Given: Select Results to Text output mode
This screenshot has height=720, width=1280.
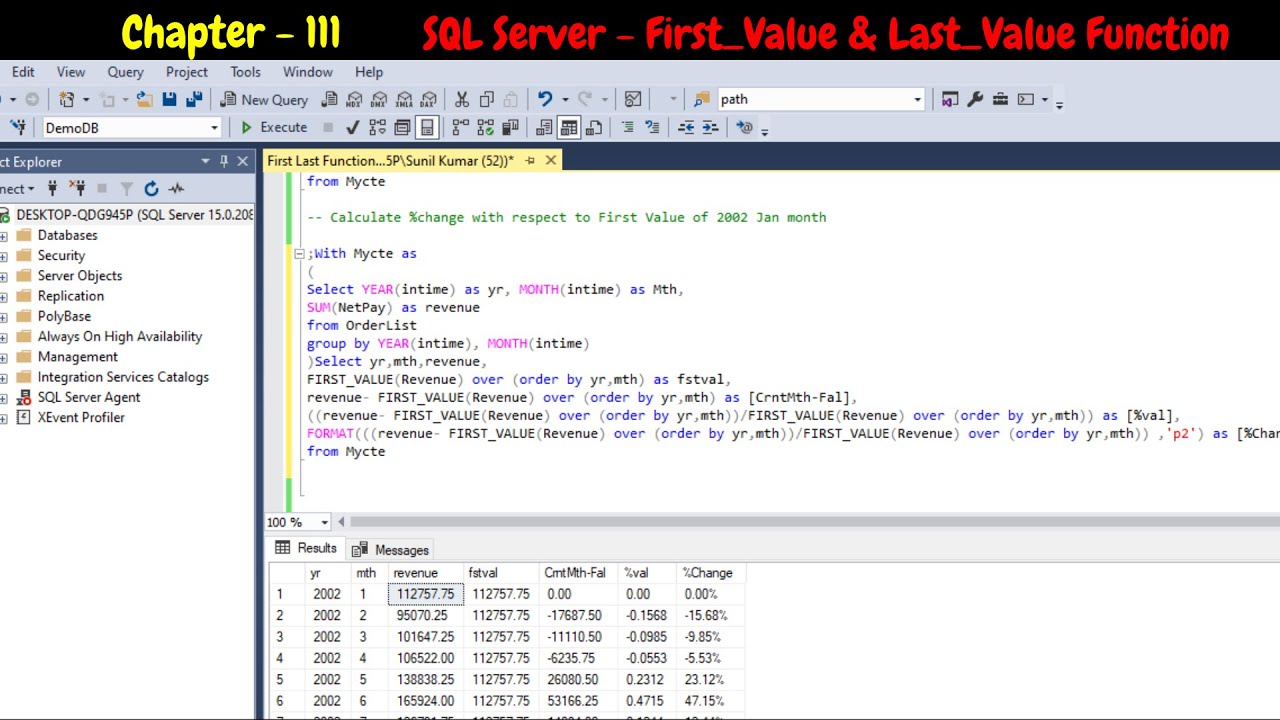Looking at the screenshot, I should click(x=544, y=127).
